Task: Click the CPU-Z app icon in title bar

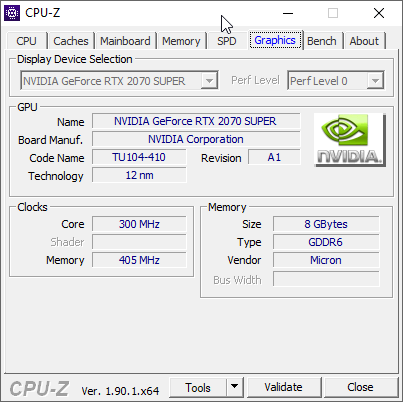Action: 12,13
